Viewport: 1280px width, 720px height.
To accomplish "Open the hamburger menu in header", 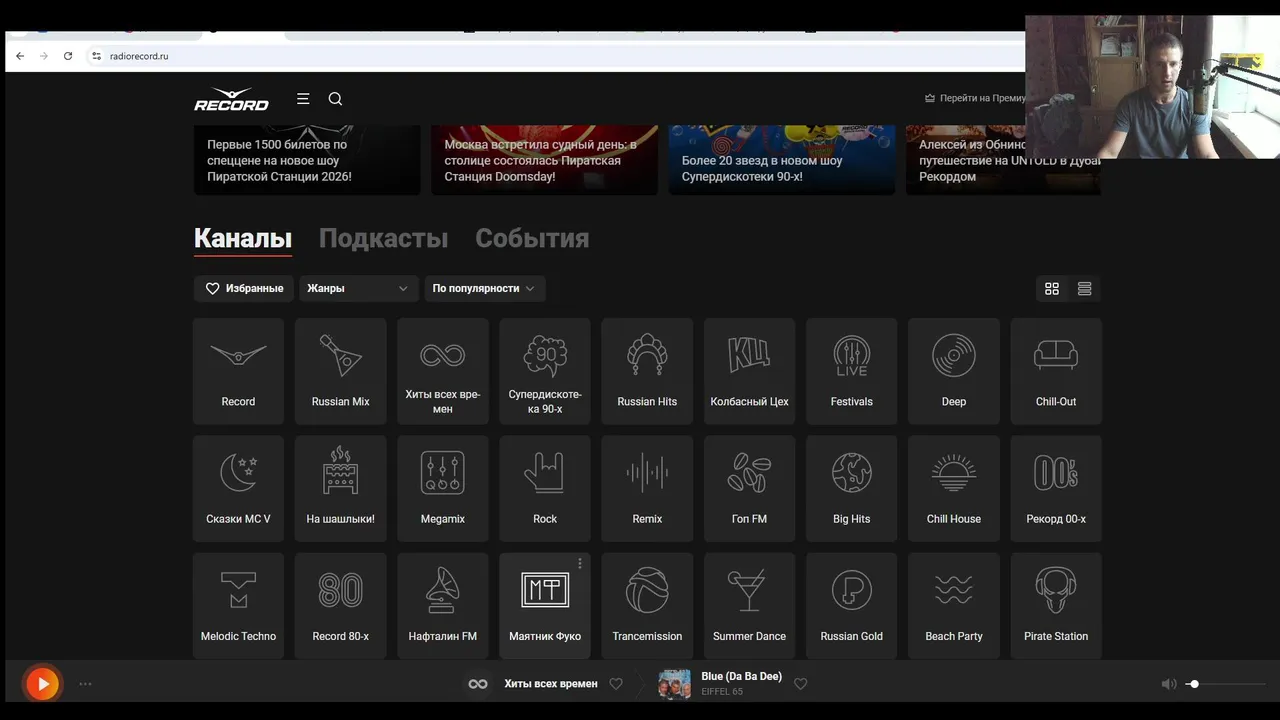I will tap(303, 98).
